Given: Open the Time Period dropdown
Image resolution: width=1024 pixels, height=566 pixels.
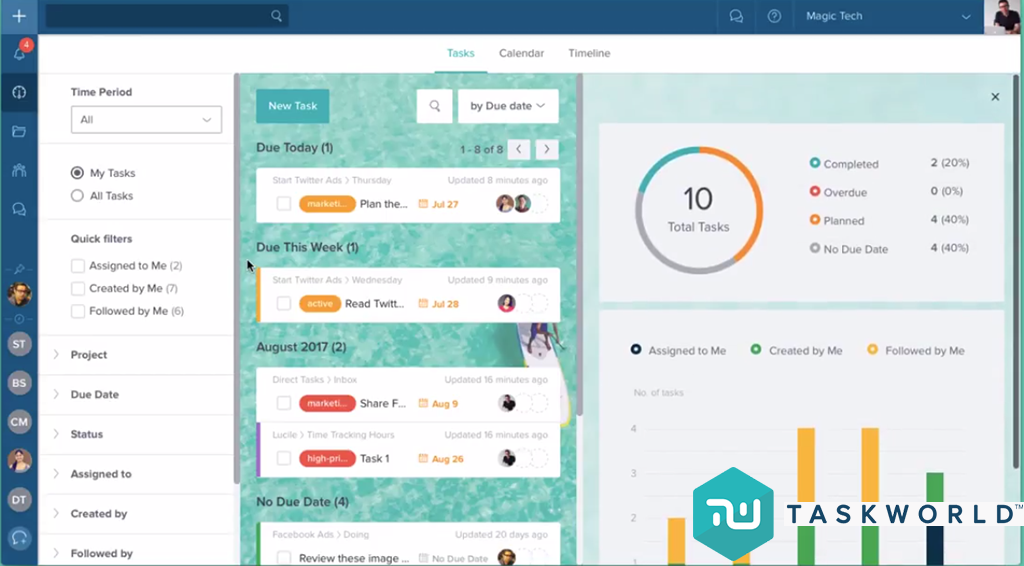Looking at the screenshot, I should 146,120.
